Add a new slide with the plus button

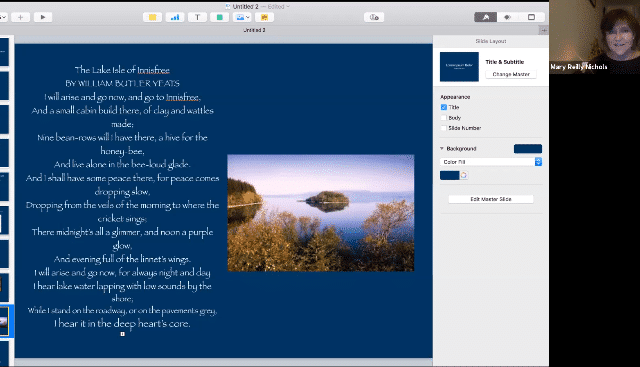(x=20, y=17)
